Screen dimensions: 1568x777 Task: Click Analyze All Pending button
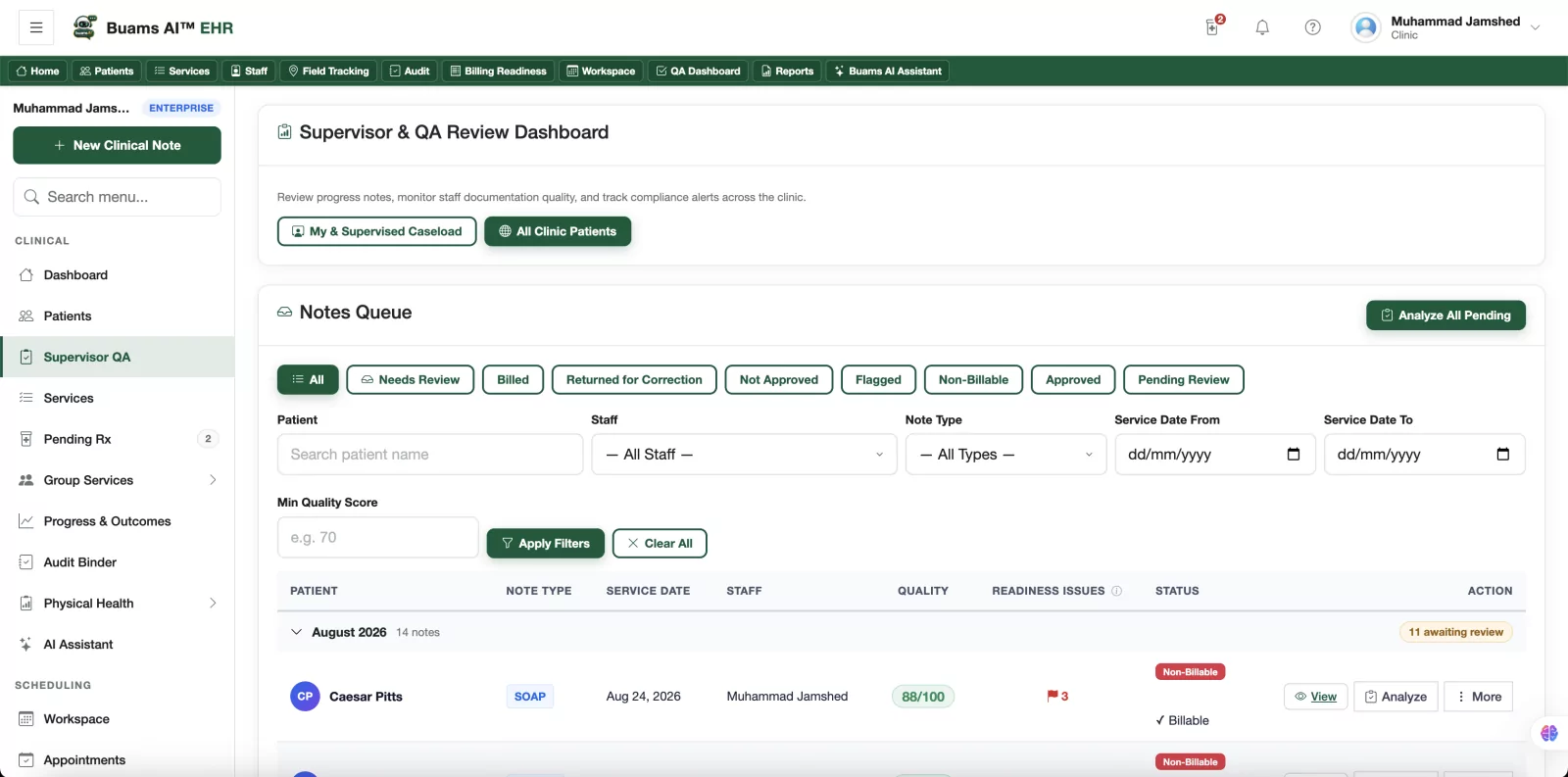(1445, 316)
